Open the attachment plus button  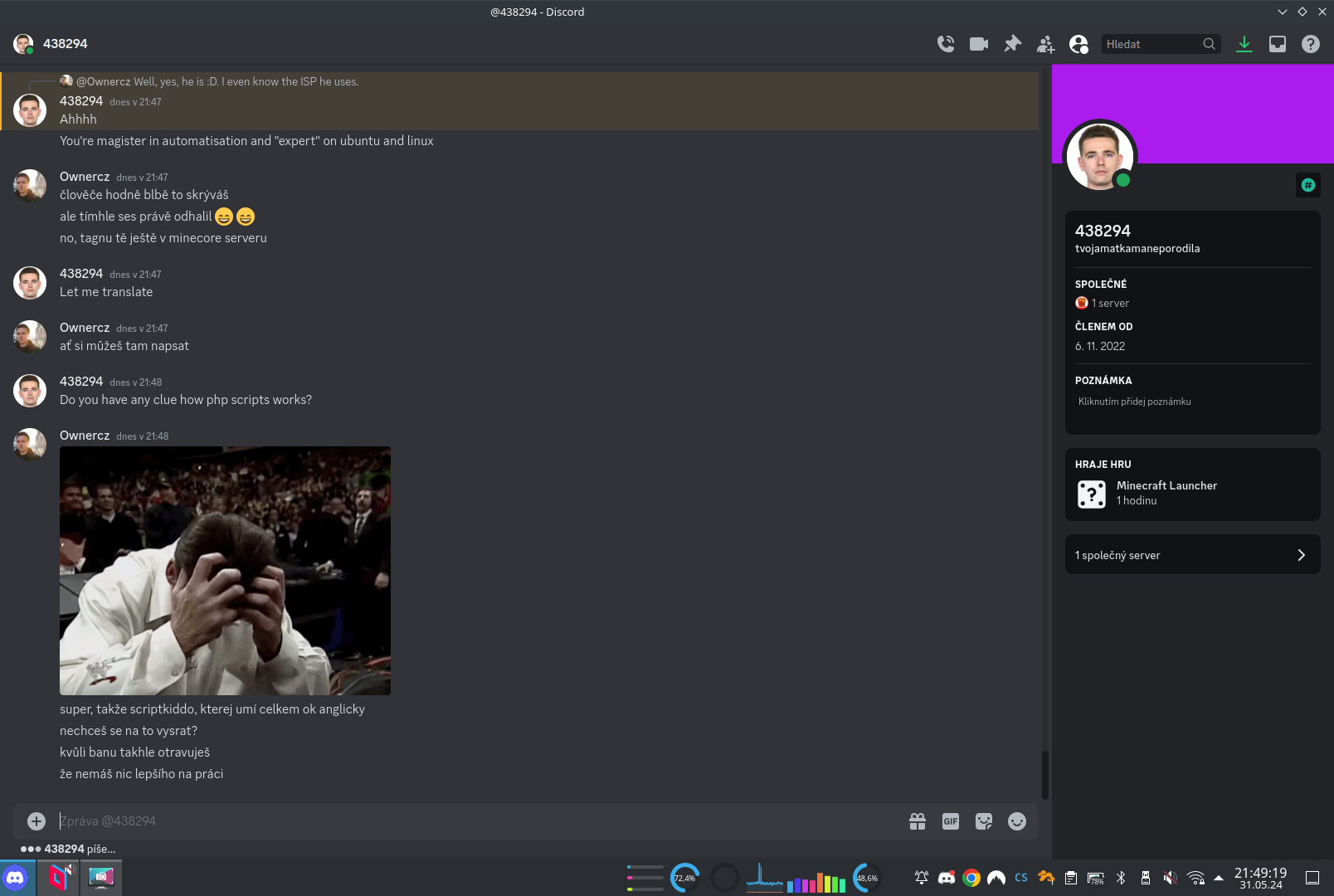tap(37, 821)
